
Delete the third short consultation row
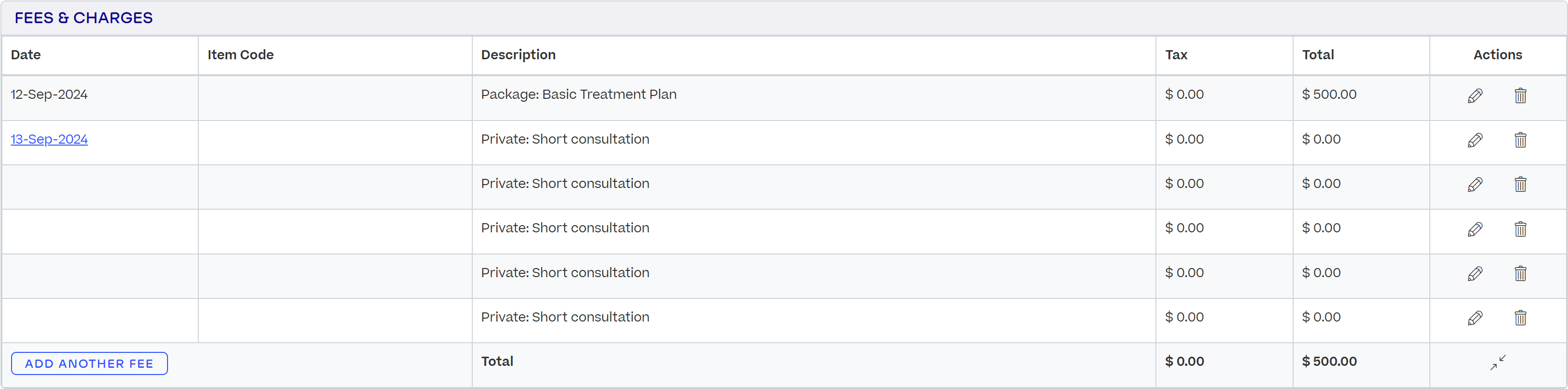1520,229
